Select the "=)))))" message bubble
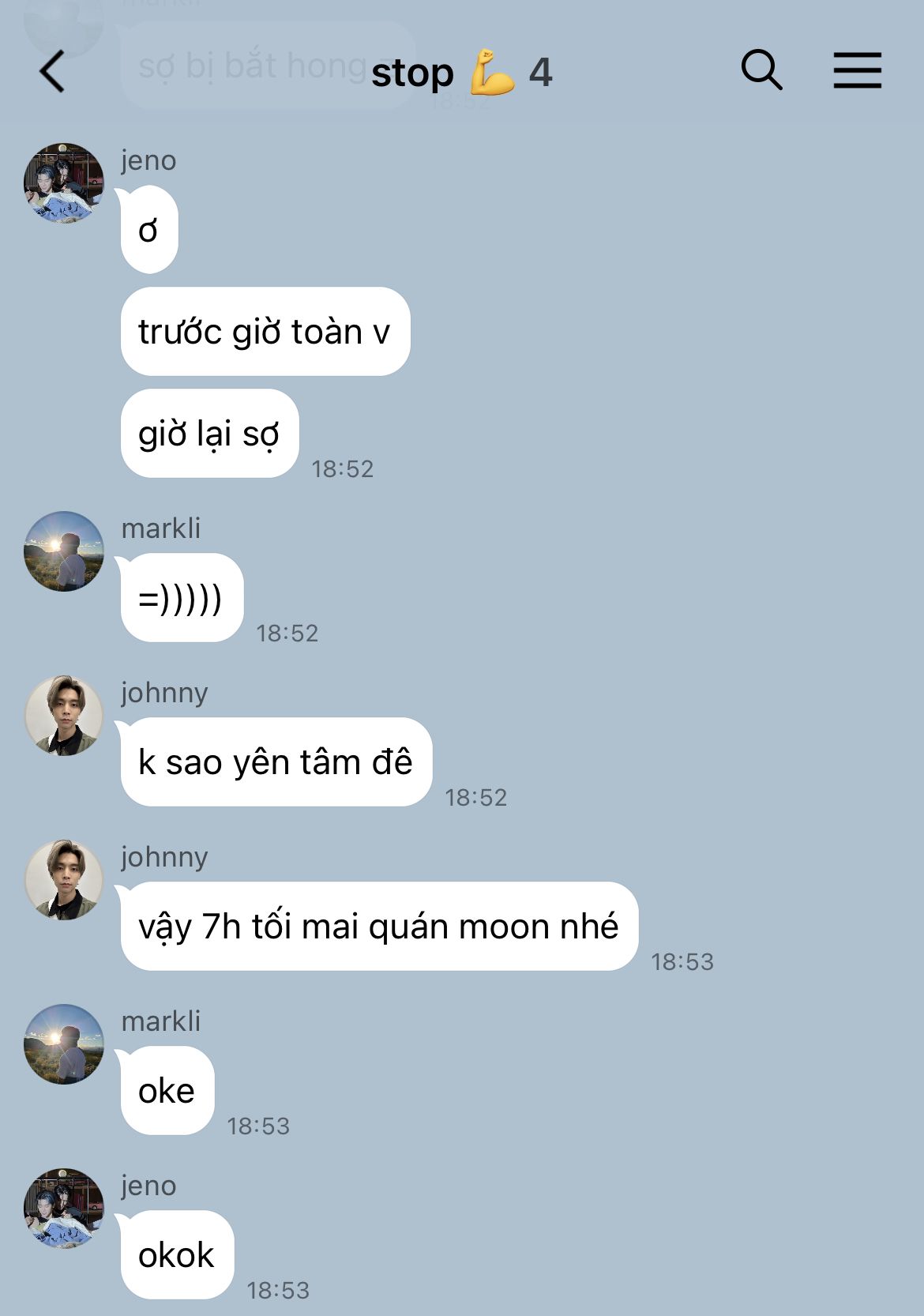This screenshot has height=1316, width=924. 182,597
